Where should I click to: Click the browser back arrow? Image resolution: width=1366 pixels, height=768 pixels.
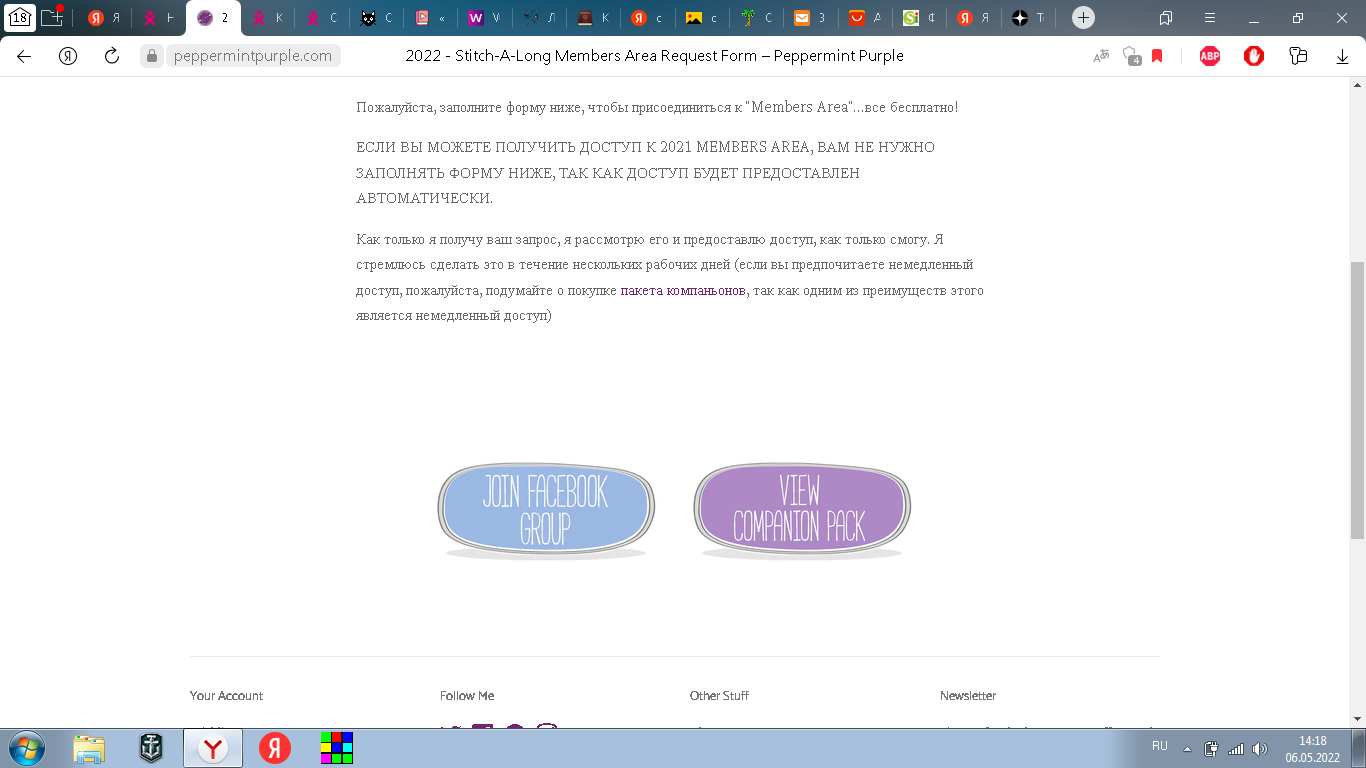pos(24,56)
